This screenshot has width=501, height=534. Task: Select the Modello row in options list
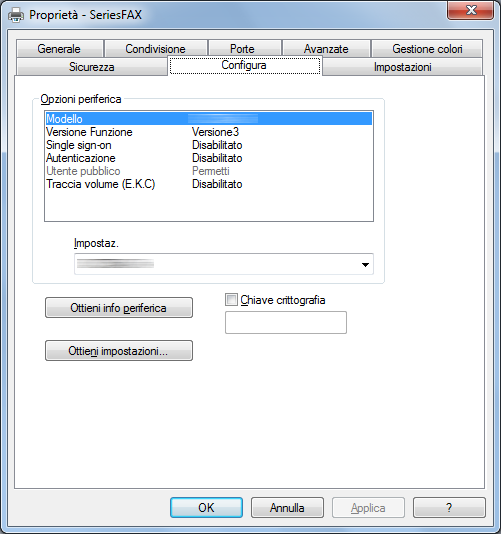coord(209,119)
